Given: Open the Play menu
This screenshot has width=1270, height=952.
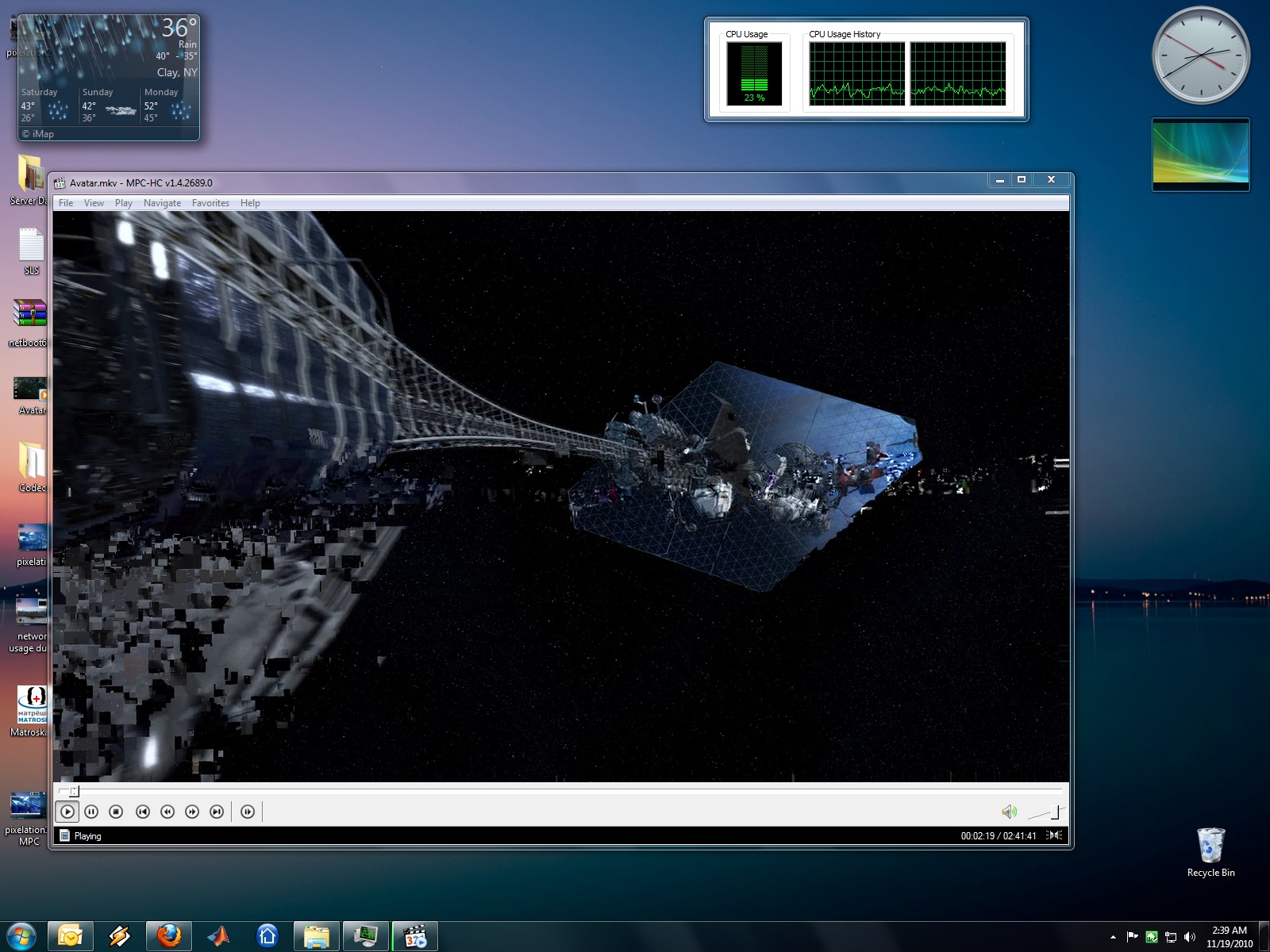Looking at the screenshot, I should [124, 203].
